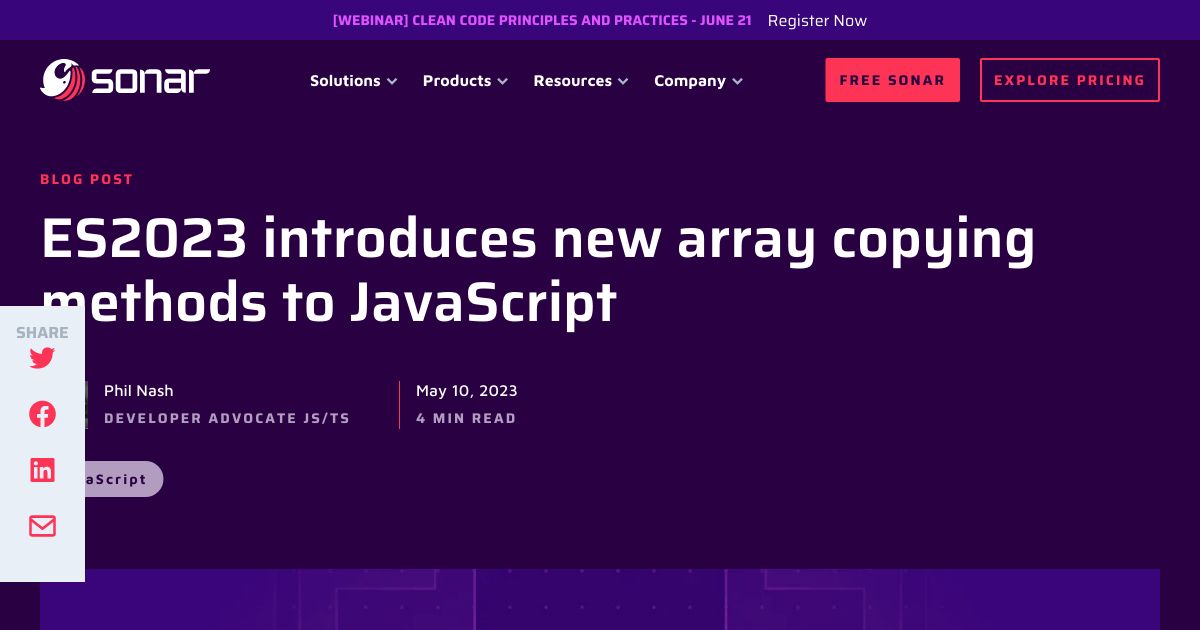1200x630 pixels.
Task: Select the Resources menu item
Action: [572, 81]
